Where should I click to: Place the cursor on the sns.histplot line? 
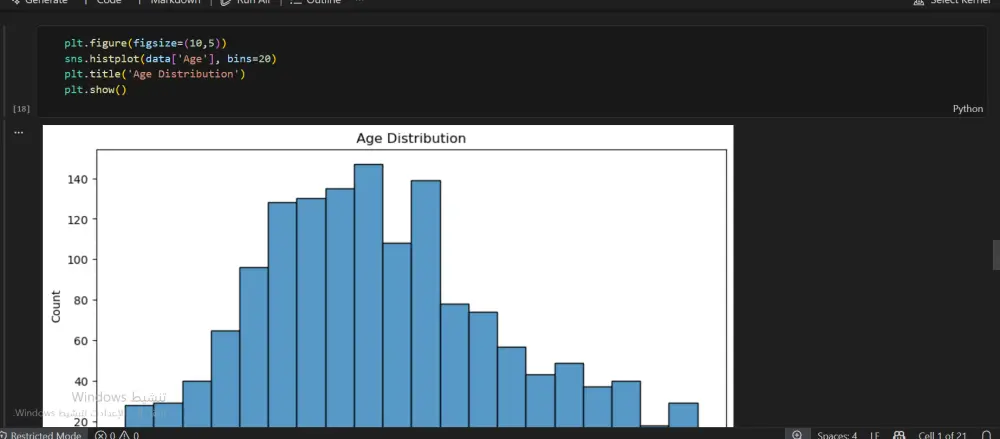point(170,59)
